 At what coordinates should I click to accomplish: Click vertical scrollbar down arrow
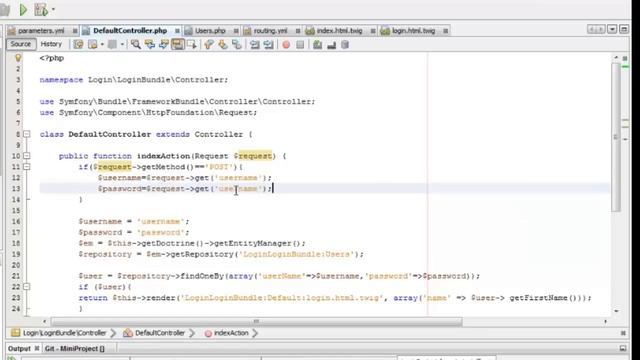[616, 311]
